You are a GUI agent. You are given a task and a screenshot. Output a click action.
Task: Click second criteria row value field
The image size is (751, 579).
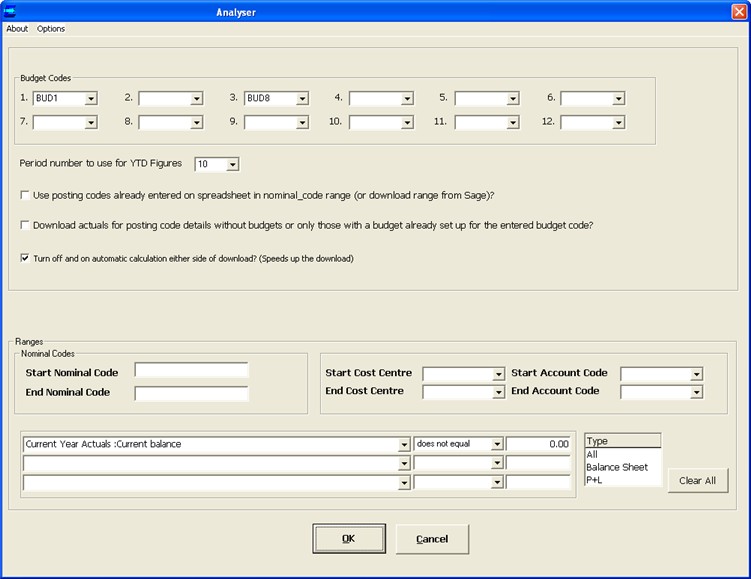pyautogui.click(x=538, y=463)
